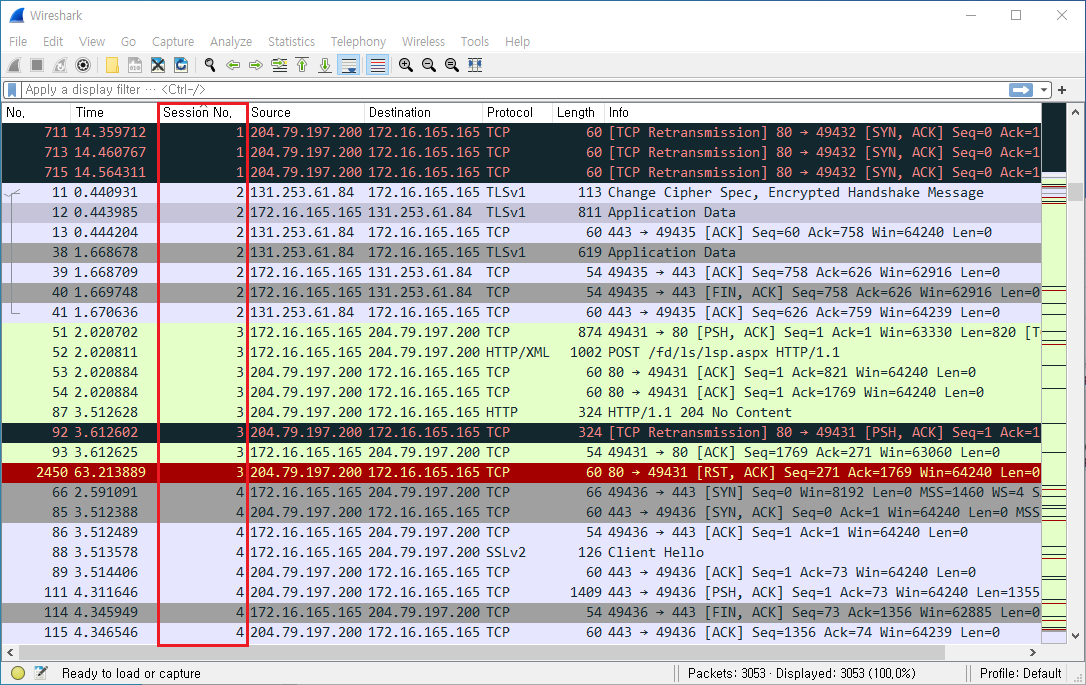Click Resize columns to fit content icon
The image size is (1086, 685).
point(475,65)
